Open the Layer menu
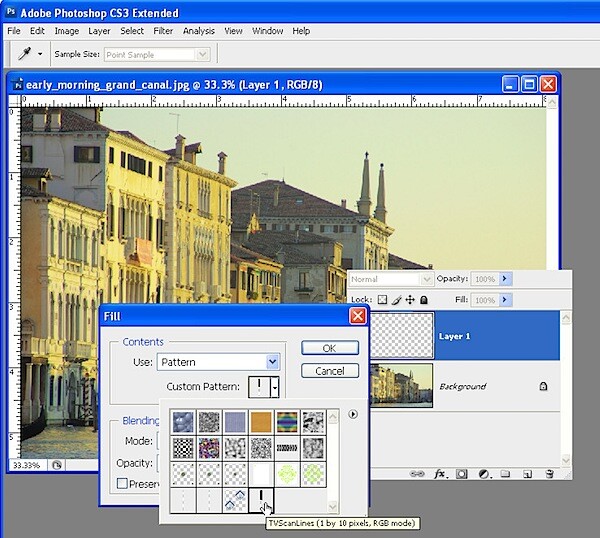The width and height of the screenshot is (600, 538). [x=99, y=31]
